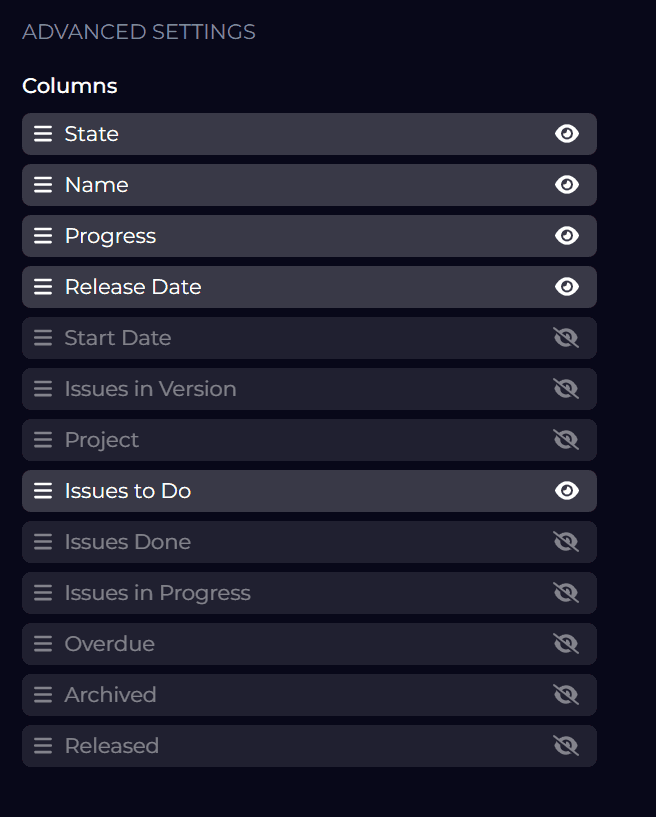Toggle visibility of the Name column
656x817 pixels.
(x=566, y=185)
